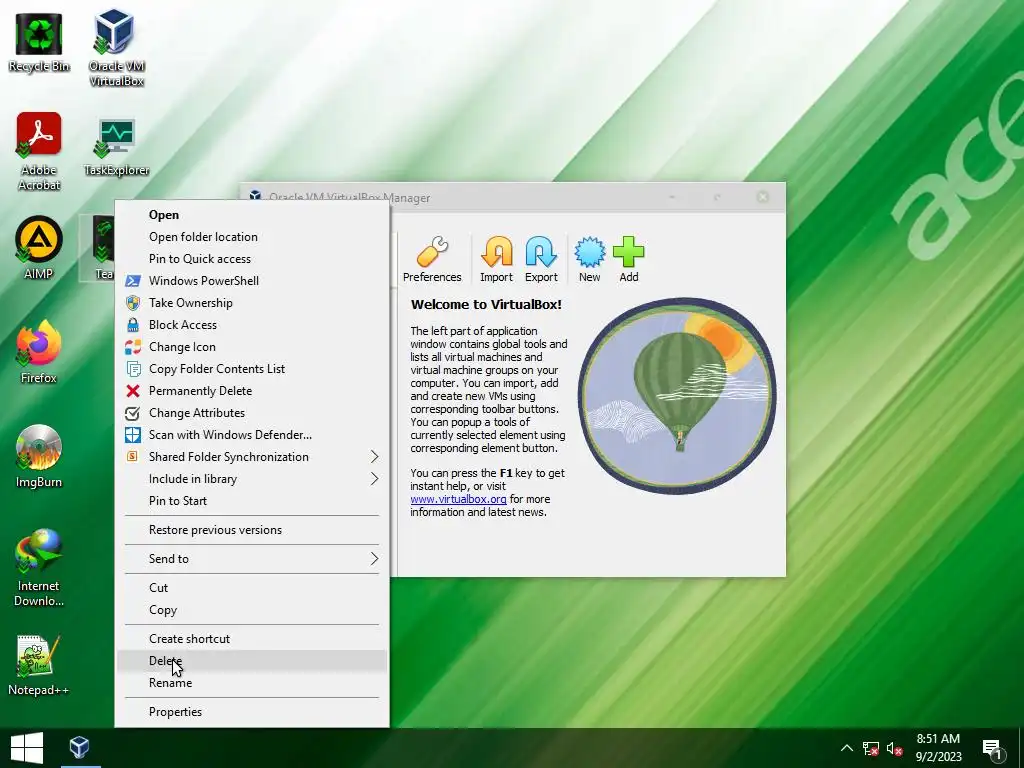Click the Export appliance icon in VirtualBox

pyautogui.click(x=541, y=259)
